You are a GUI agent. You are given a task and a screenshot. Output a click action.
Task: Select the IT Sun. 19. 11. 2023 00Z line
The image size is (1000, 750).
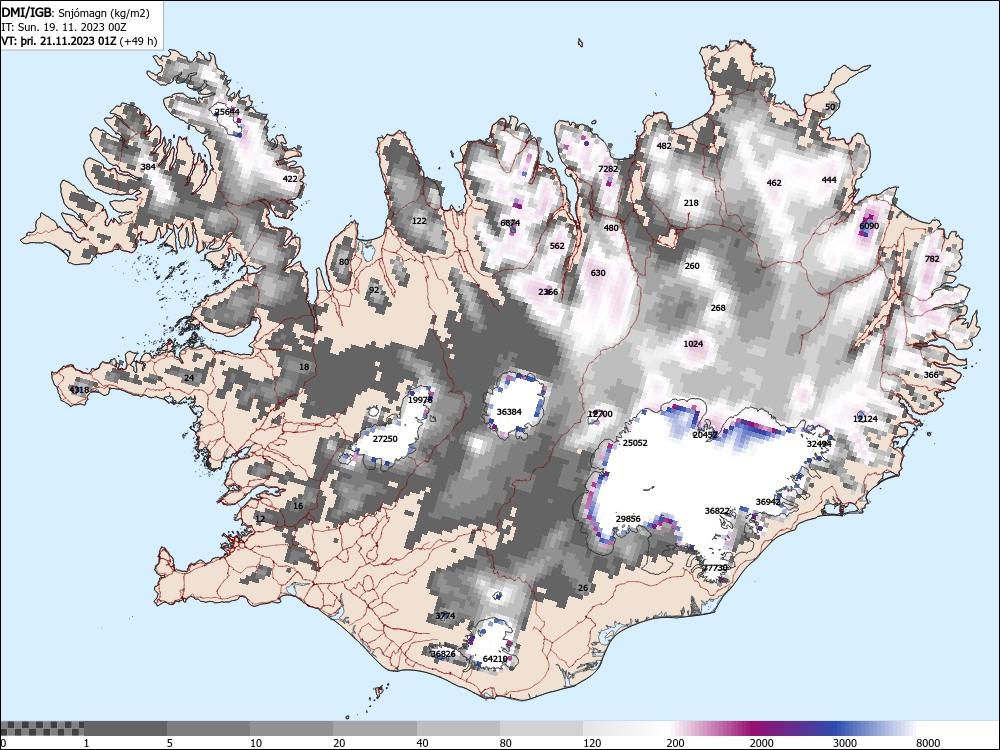64,27
